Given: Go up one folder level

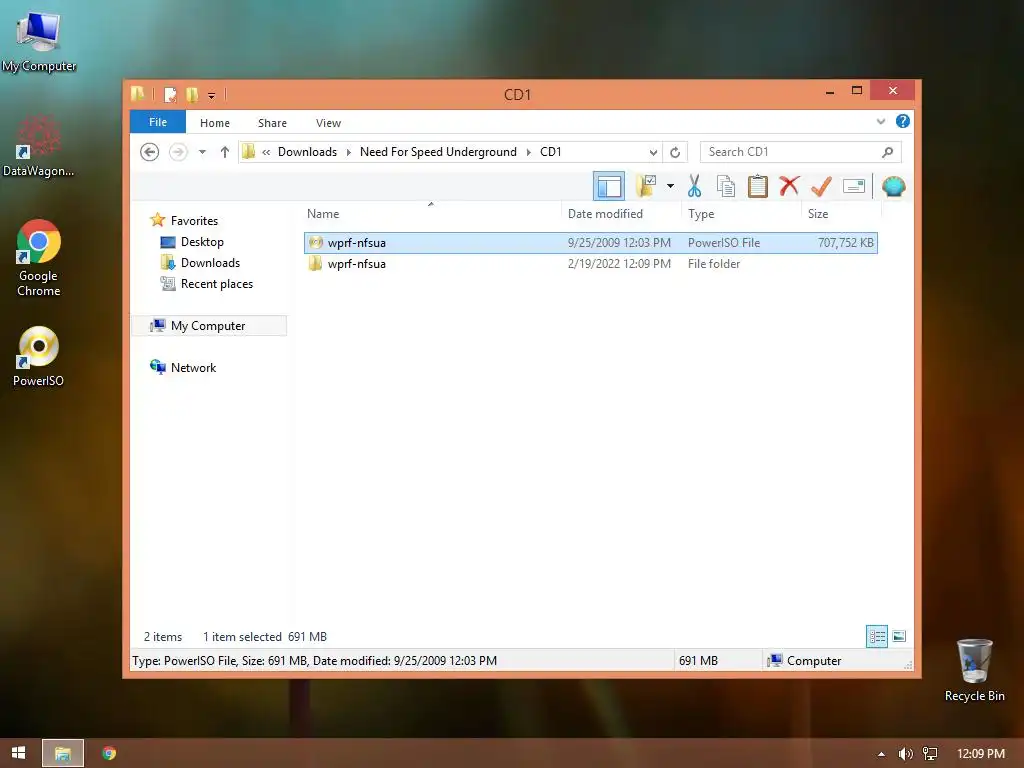Looking at the screenshot, I should click(x=225, y=152).
